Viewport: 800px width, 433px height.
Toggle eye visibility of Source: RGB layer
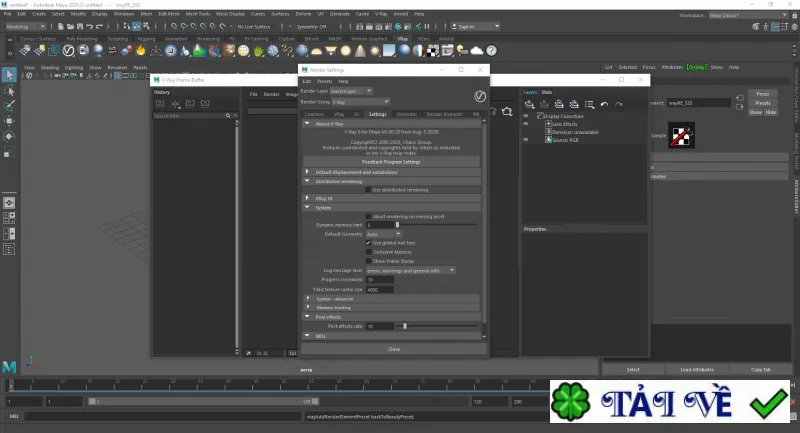click(x=526, y=140)
